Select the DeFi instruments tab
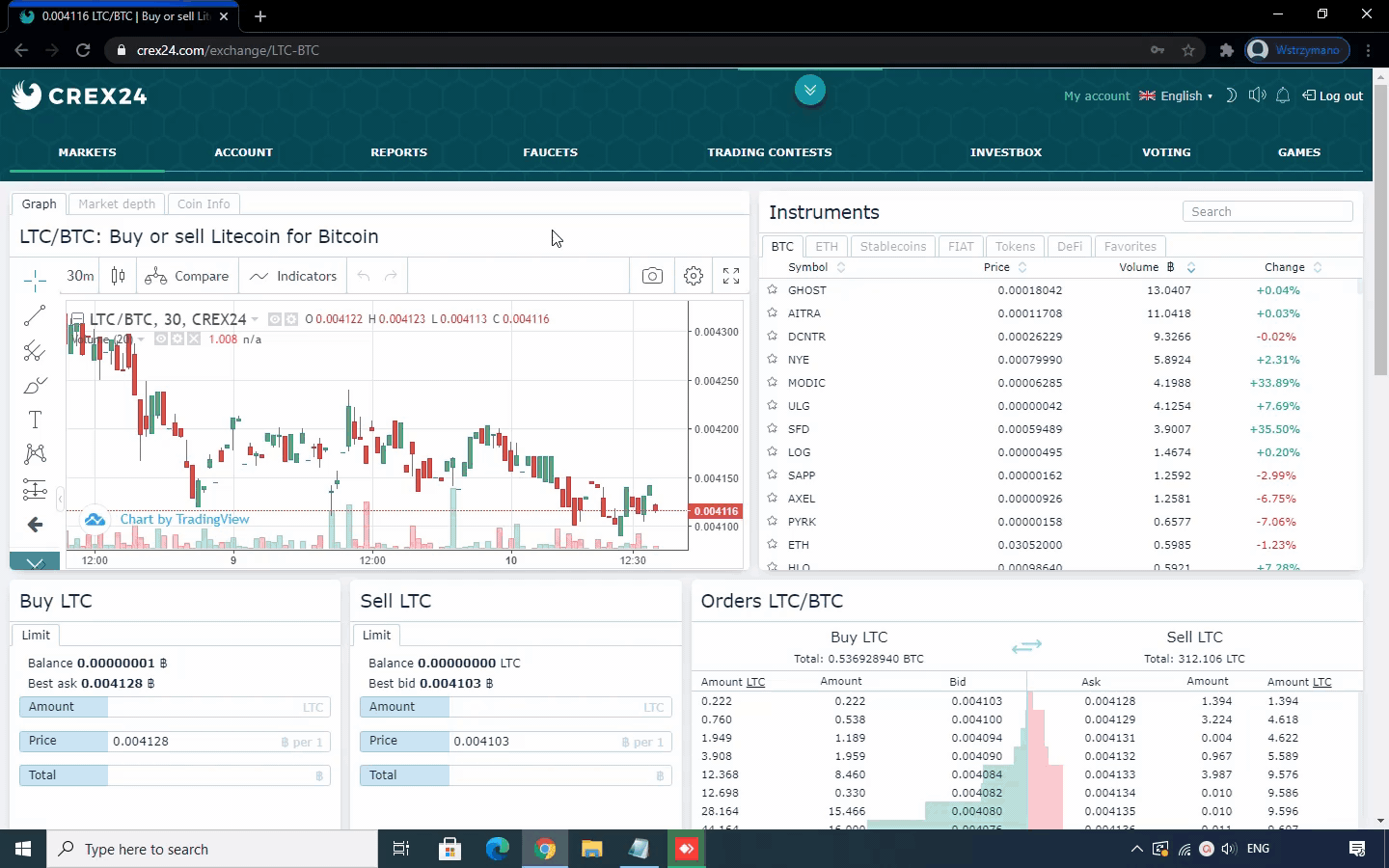Viewport: 1389px width, 868px height. 1070,246
